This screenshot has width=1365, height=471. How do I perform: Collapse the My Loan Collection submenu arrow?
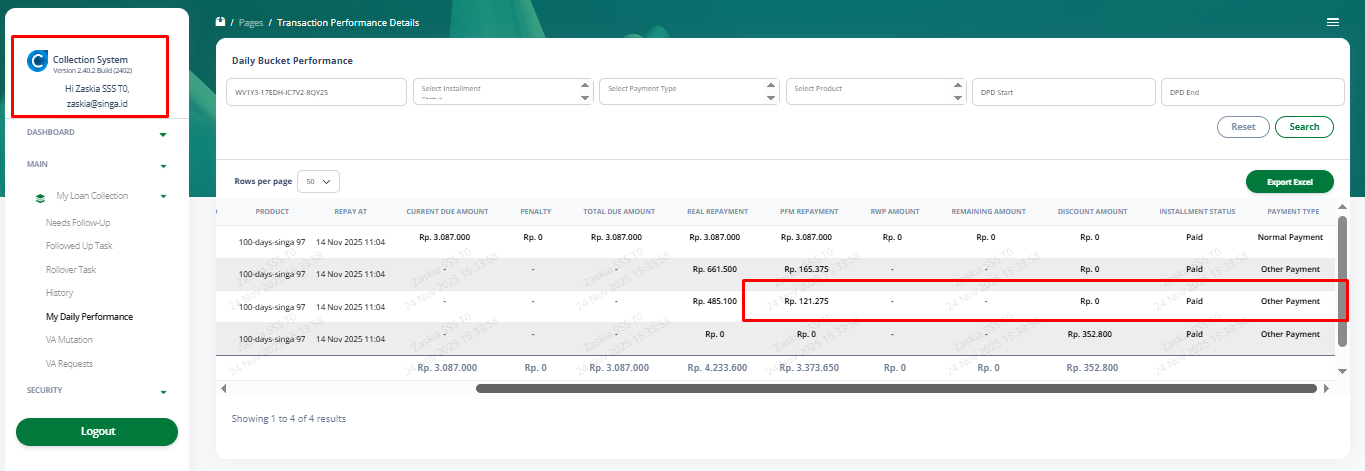(x=163, y=197)
